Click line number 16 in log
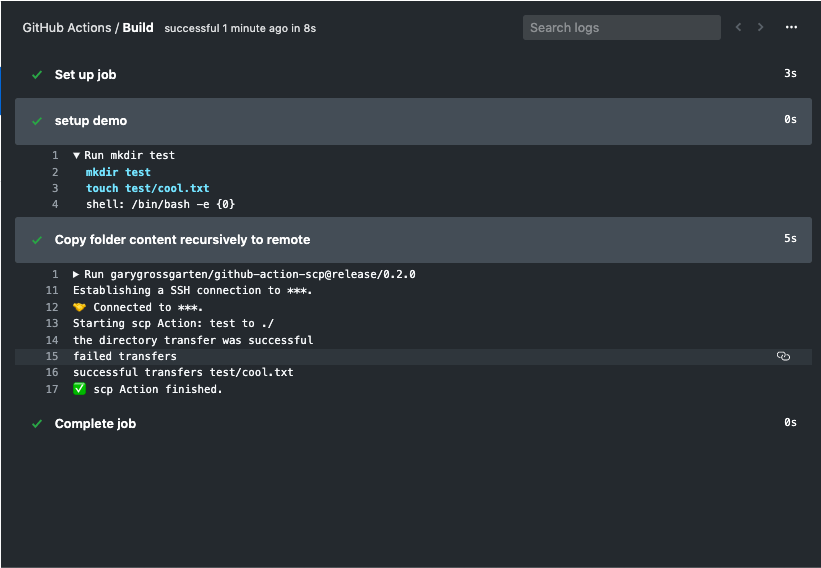 [52, 372]
